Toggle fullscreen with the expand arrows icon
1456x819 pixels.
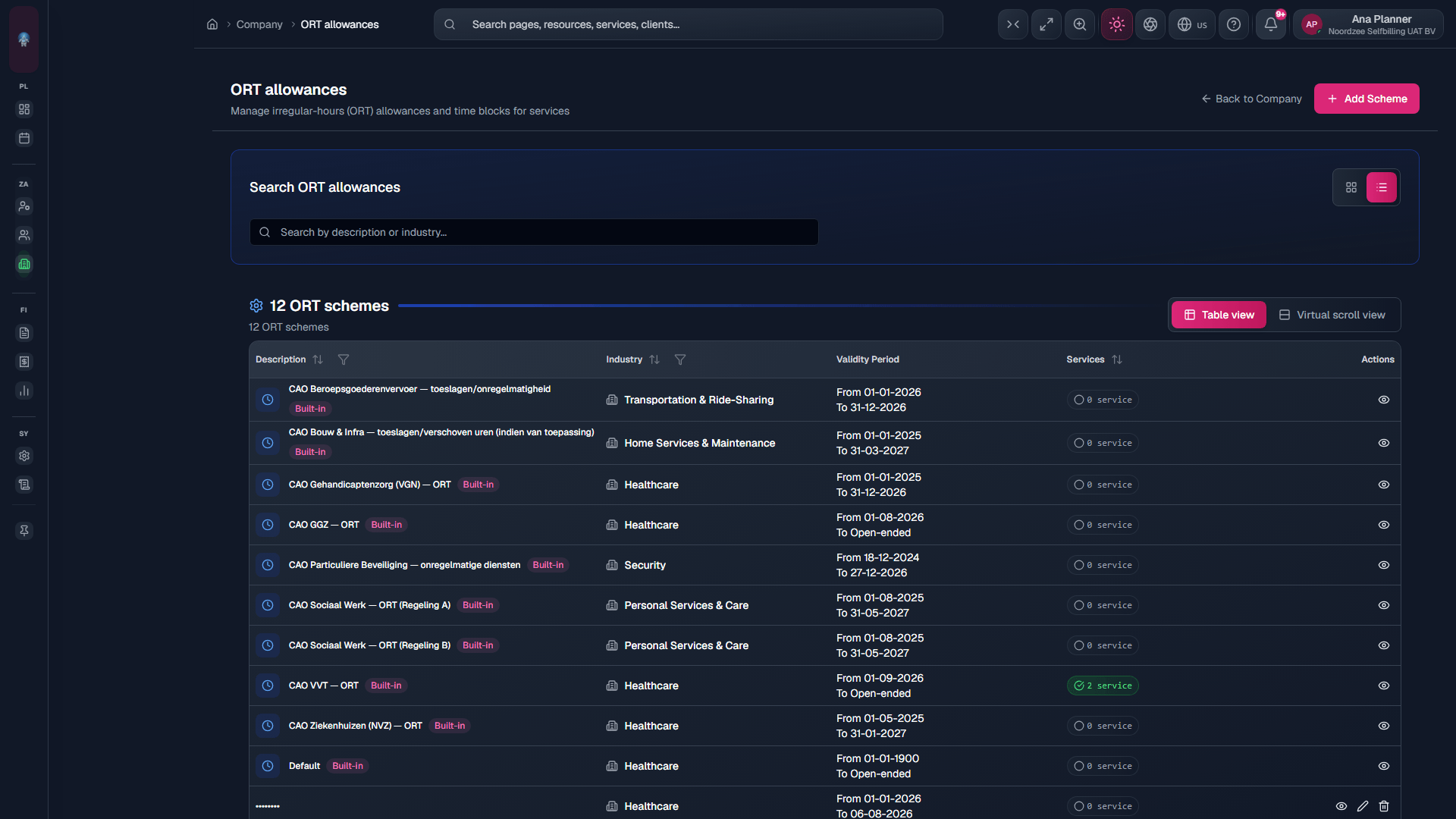(1046, 24)
